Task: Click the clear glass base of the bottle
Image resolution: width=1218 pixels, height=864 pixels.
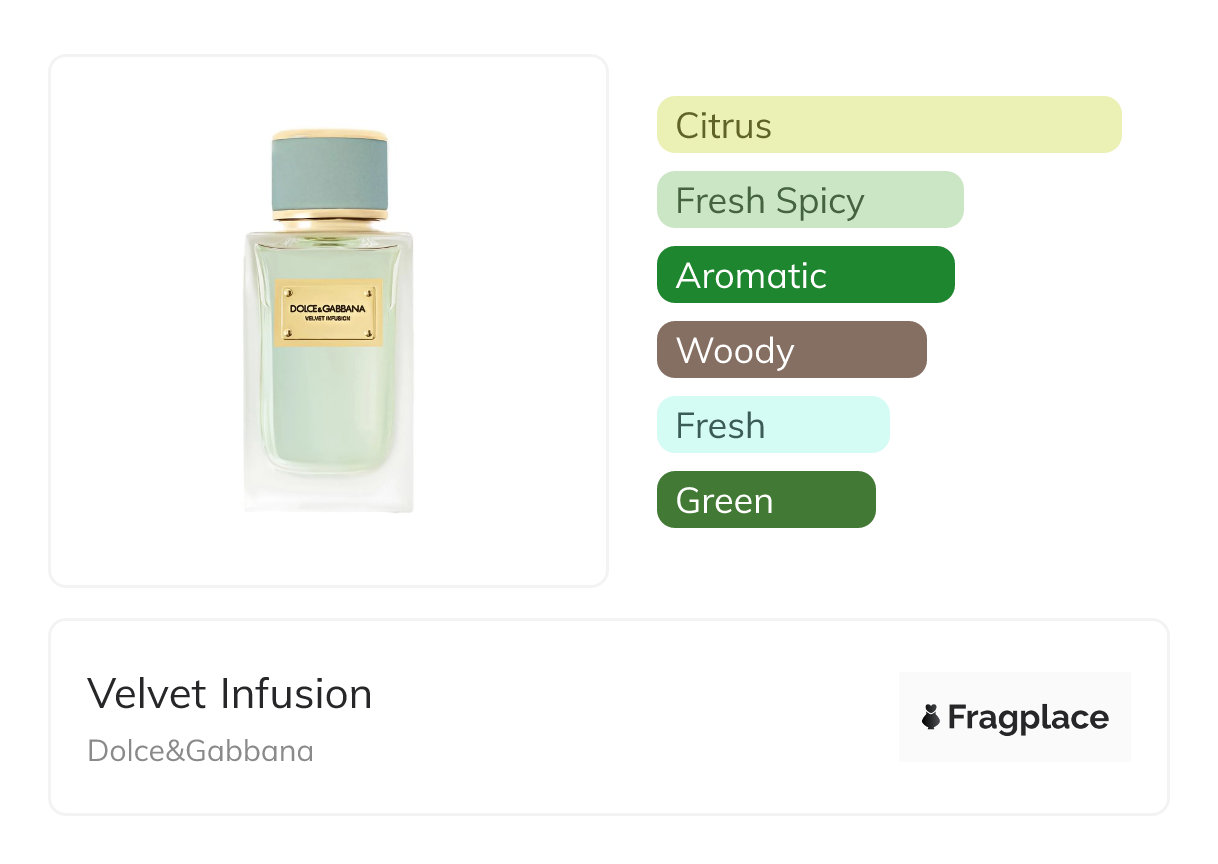Action: point(329,492)
